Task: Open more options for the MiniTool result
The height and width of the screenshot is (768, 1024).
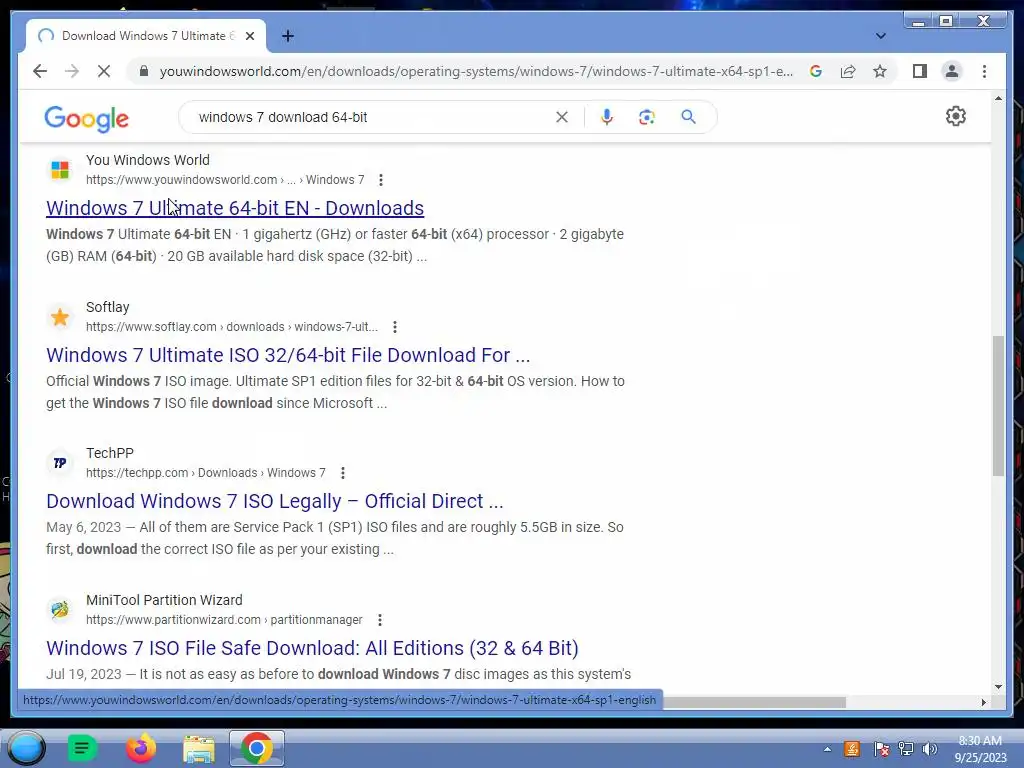Action: 379,620
